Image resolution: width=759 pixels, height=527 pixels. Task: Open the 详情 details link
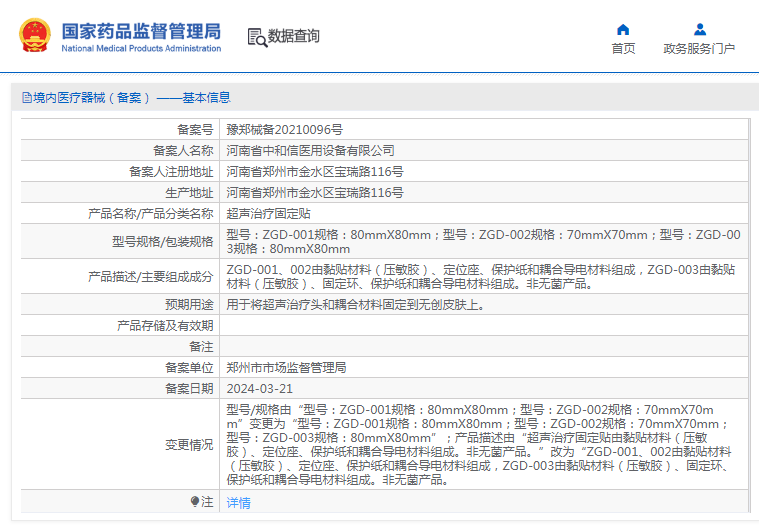pos(239,503)
